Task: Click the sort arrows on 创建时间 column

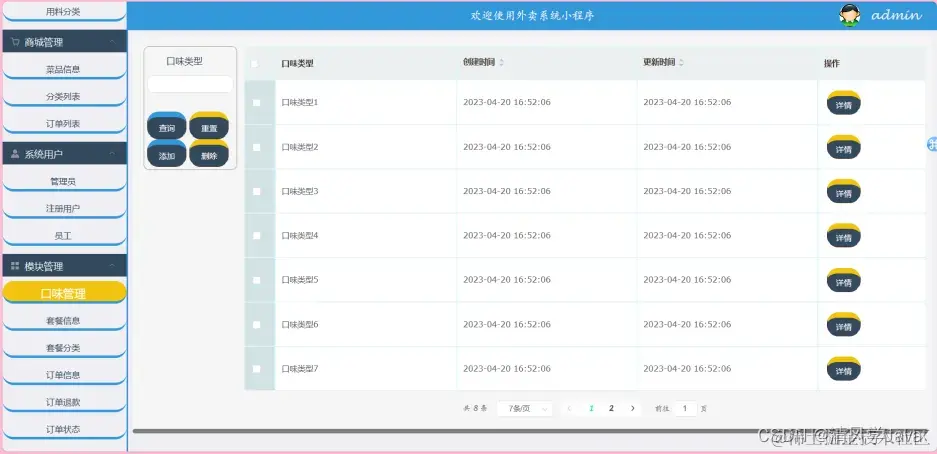Action: point(501,63)
